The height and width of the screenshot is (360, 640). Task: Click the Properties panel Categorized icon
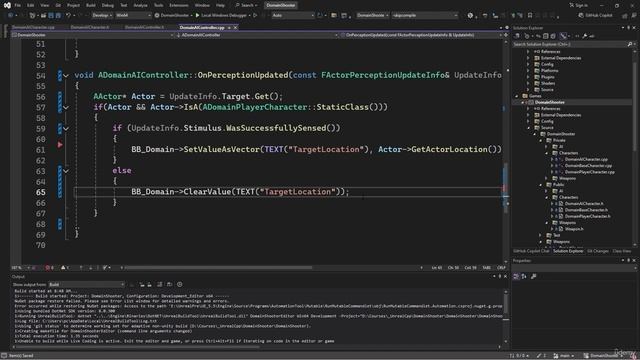click(x=516, y=277)
